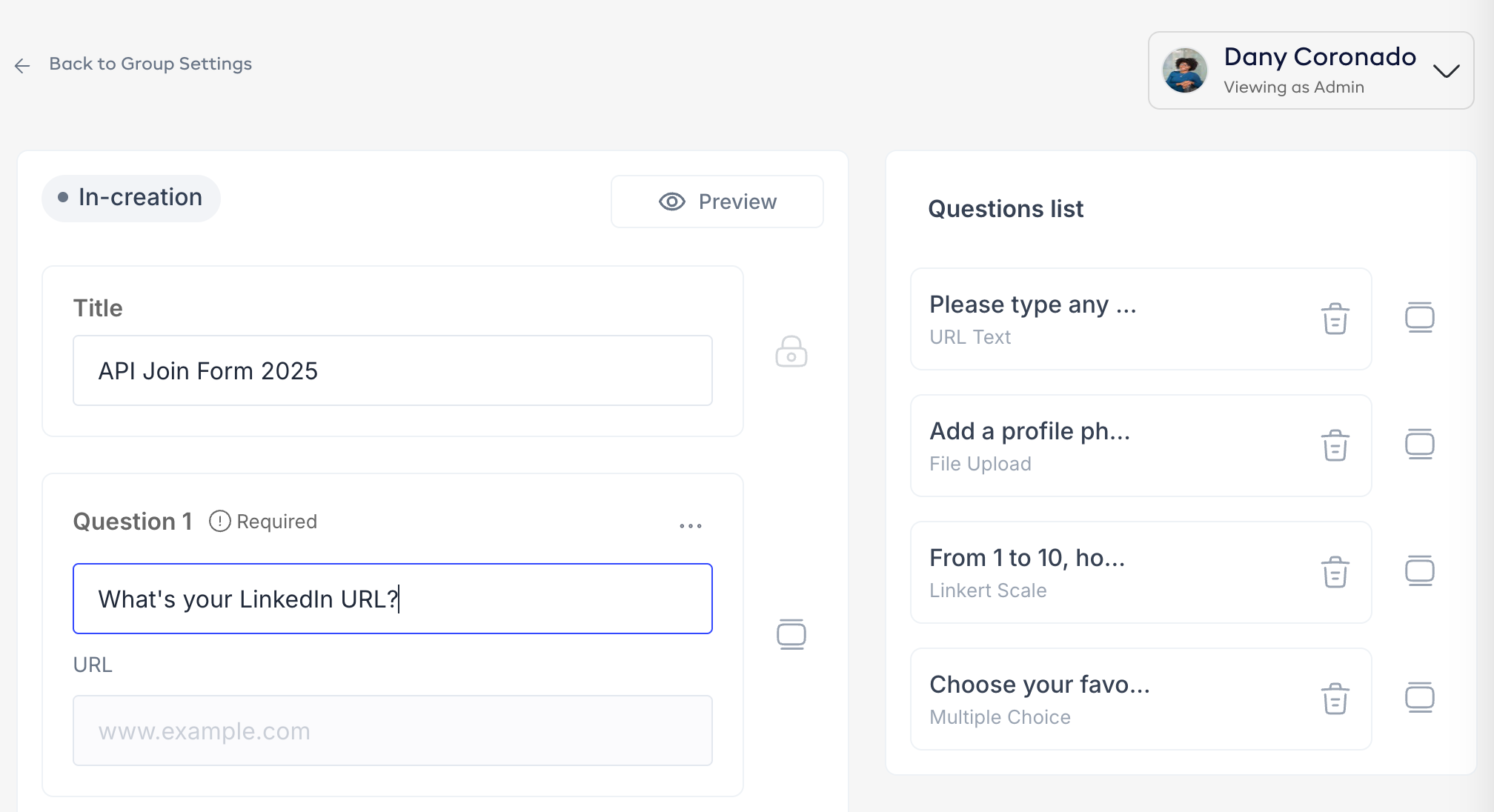The image size is (1494, 812).
Task: Expand the Dany Coronado account dropdown
Action: 1446,71
